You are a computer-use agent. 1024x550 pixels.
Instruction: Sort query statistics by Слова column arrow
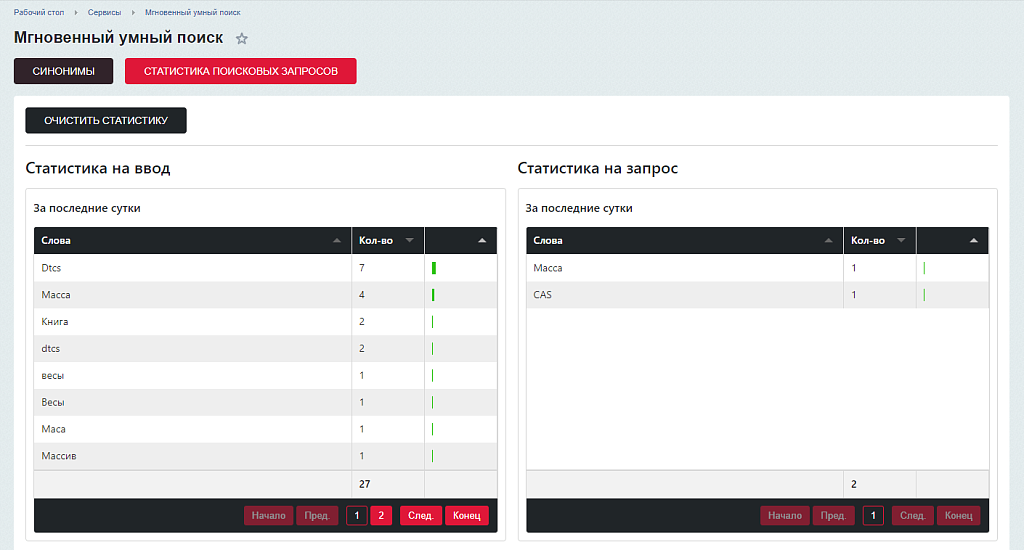pos(827,241)
